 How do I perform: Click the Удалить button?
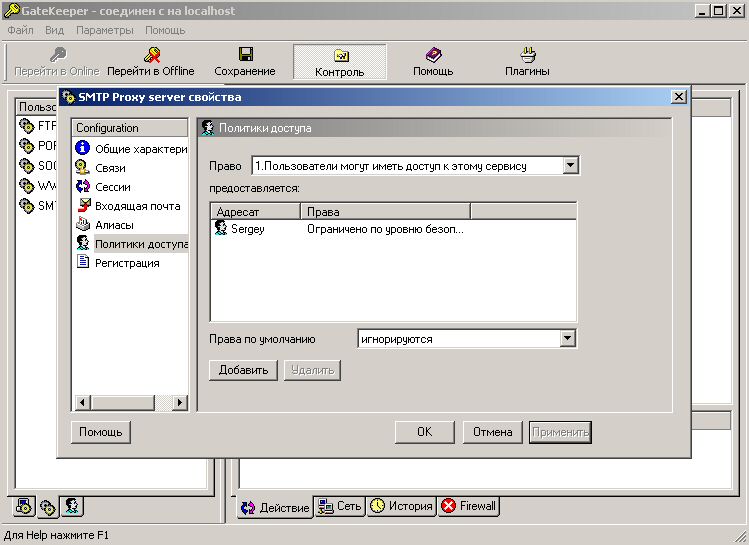click(x=312, y=370)
